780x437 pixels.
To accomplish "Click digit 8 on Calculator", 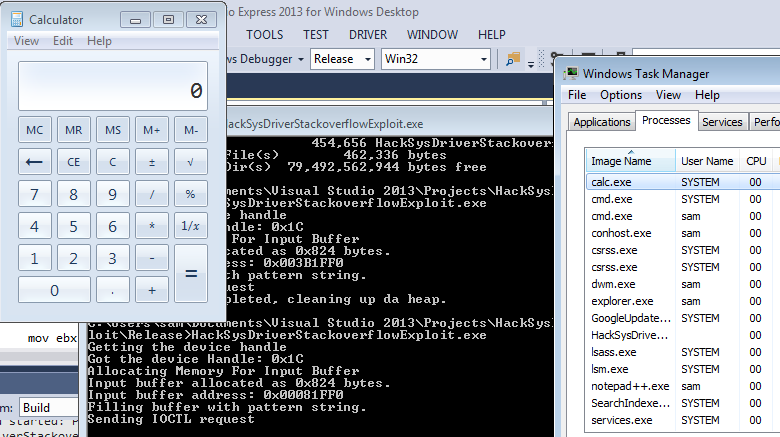I will (x=74, y=194).
